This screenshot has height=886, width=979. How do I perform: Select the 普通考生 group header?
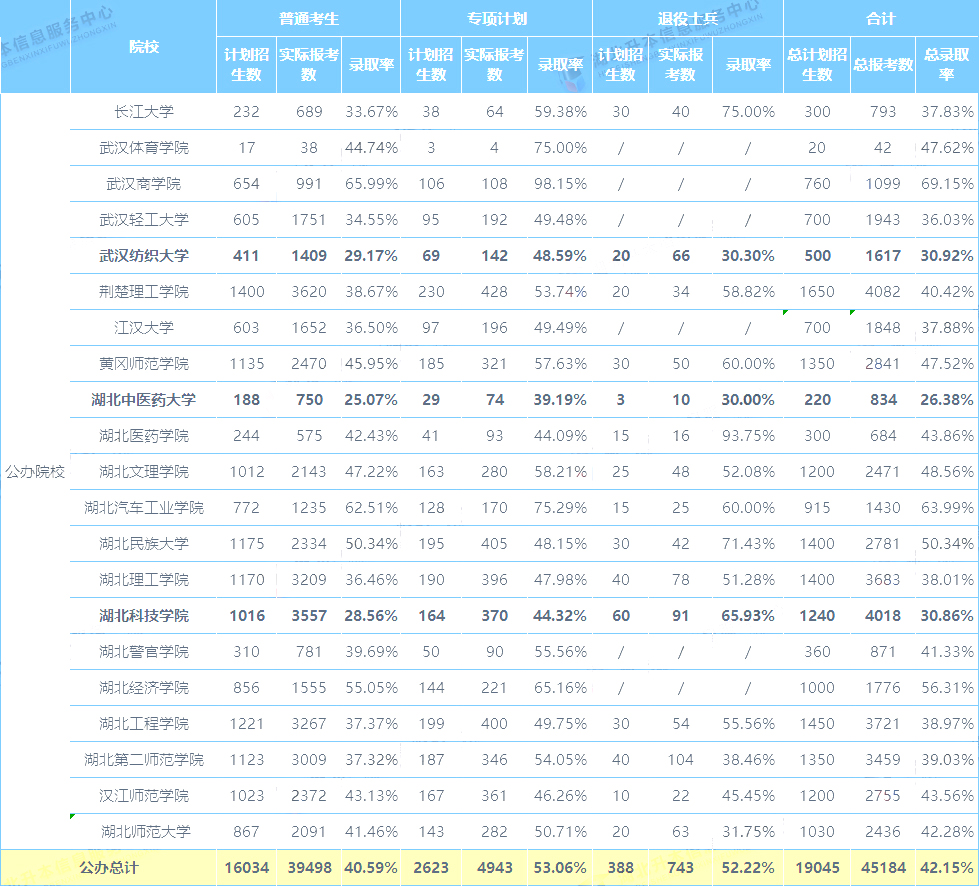click(x=308, y=19)
